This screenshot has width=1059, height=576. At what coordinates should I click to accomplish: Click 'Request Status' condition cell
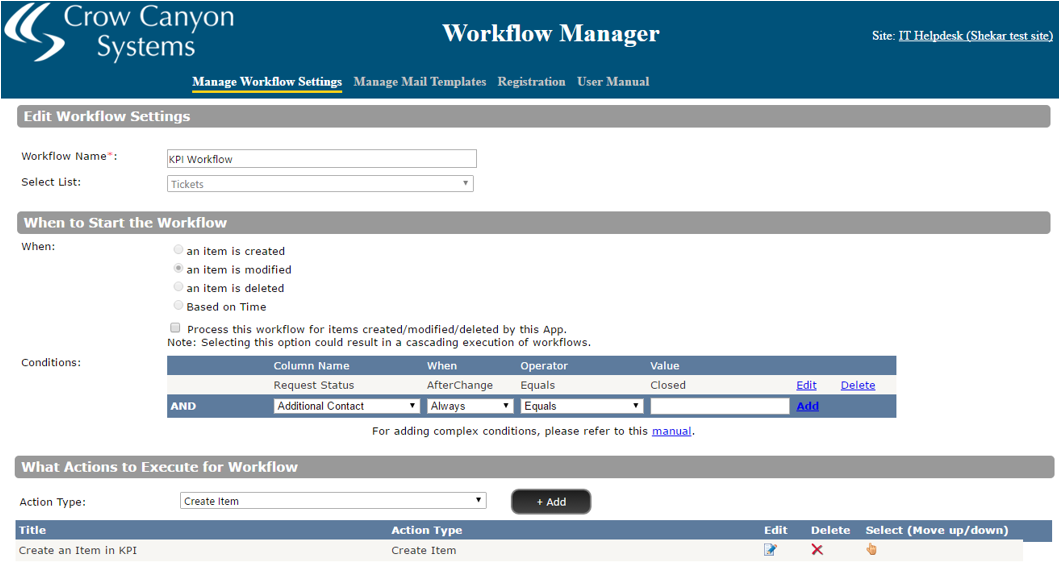tap(314, 385)
